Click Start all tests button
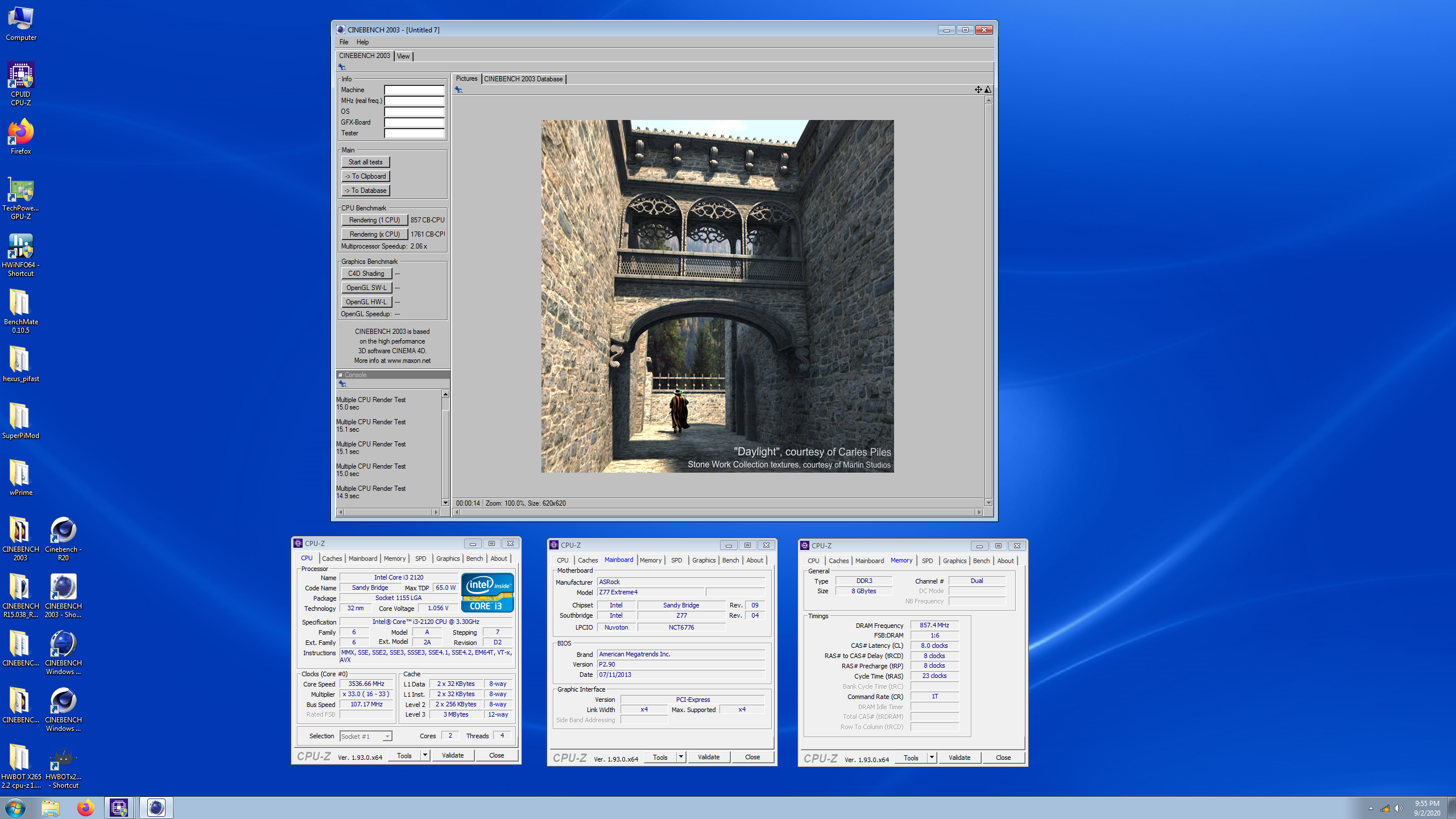The height and width of the screenshot is (819, 1456). [365, 162]
